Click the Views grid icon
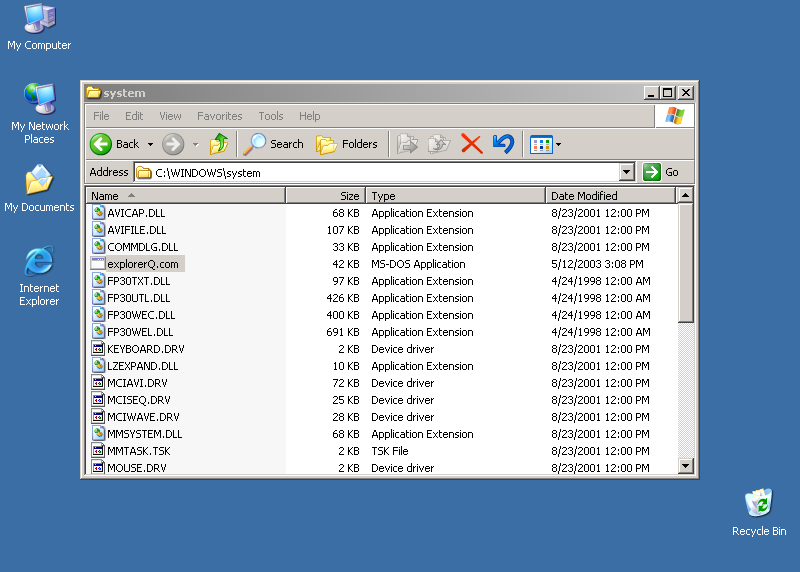The image size is (800, 572). [541, 145]
